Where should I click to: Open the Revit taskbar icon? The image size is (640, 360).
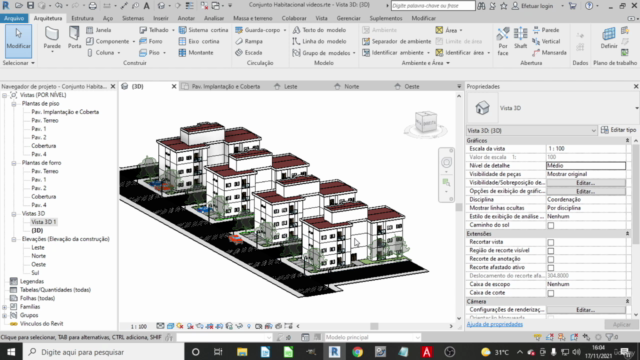coord(334,352)
